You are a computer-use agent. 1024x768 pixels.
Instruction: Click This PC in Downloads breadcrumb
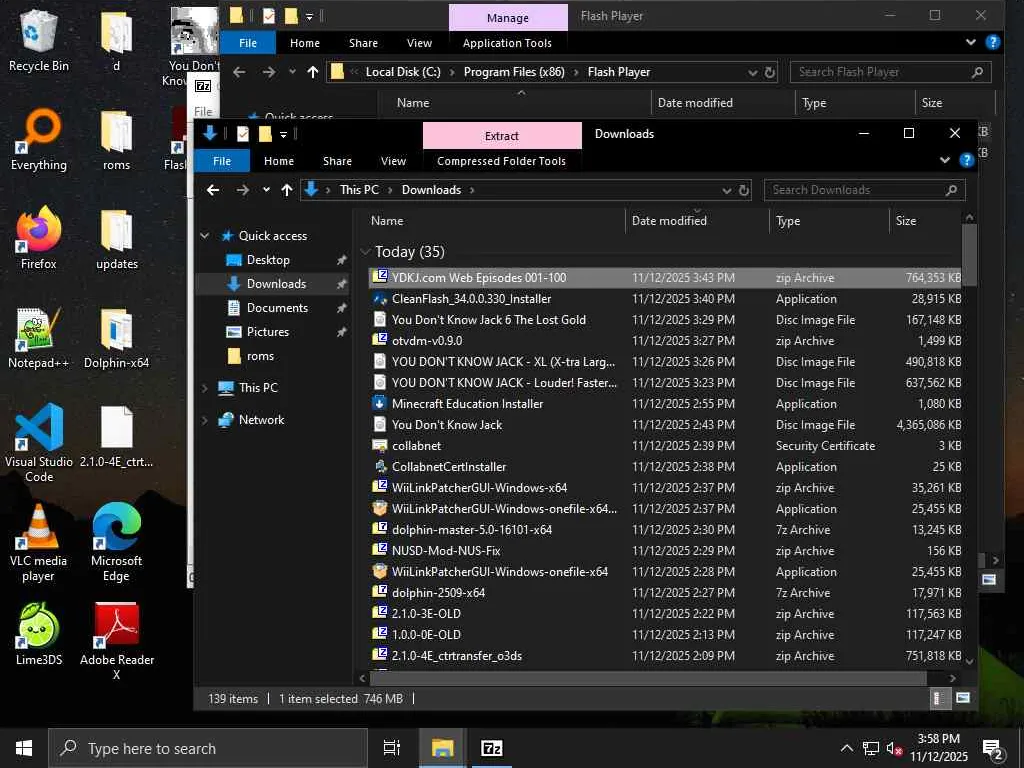click(359, 190)
